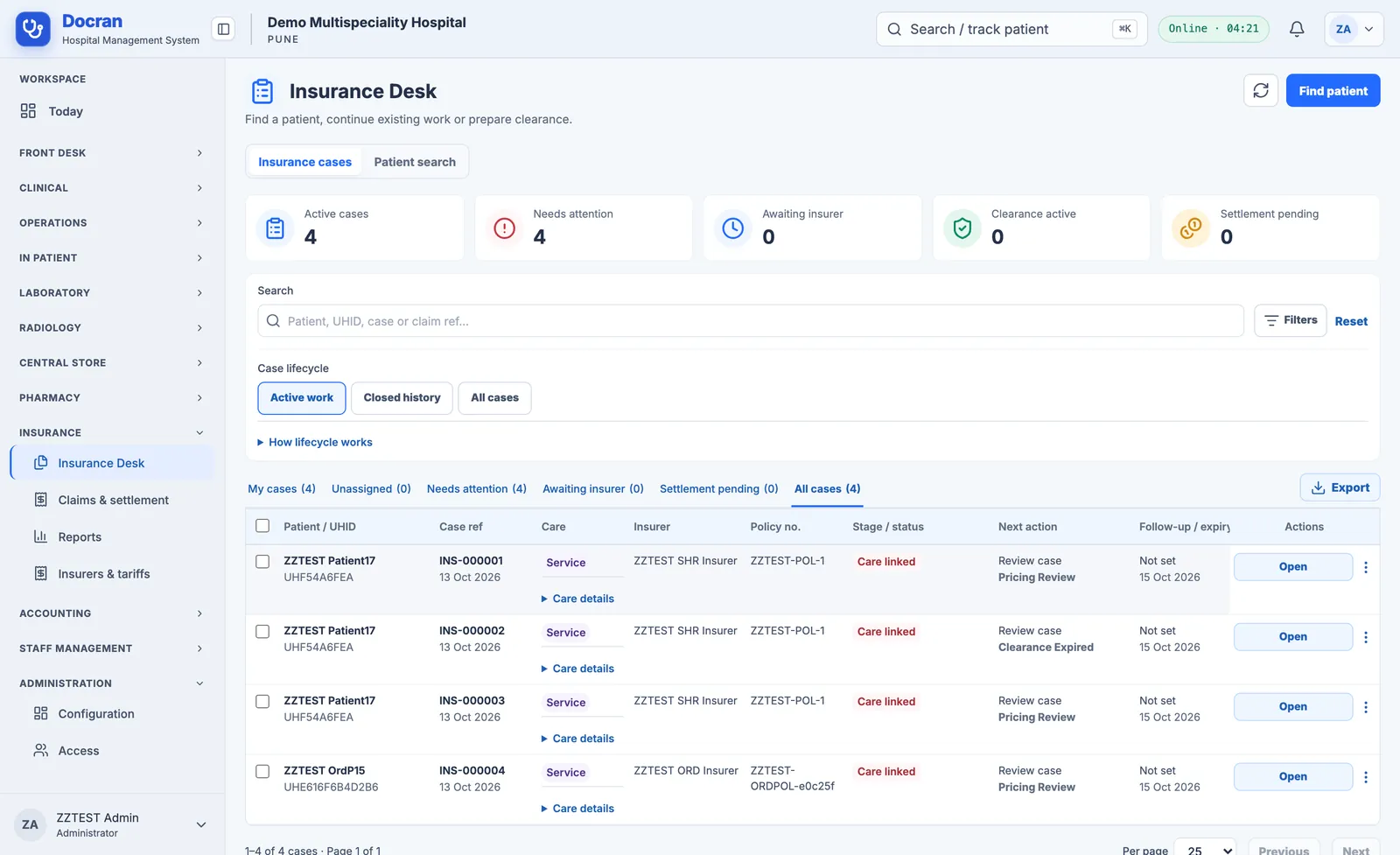
Task: Tick the checkbox for case INS-000002
Action: (262, 631)
